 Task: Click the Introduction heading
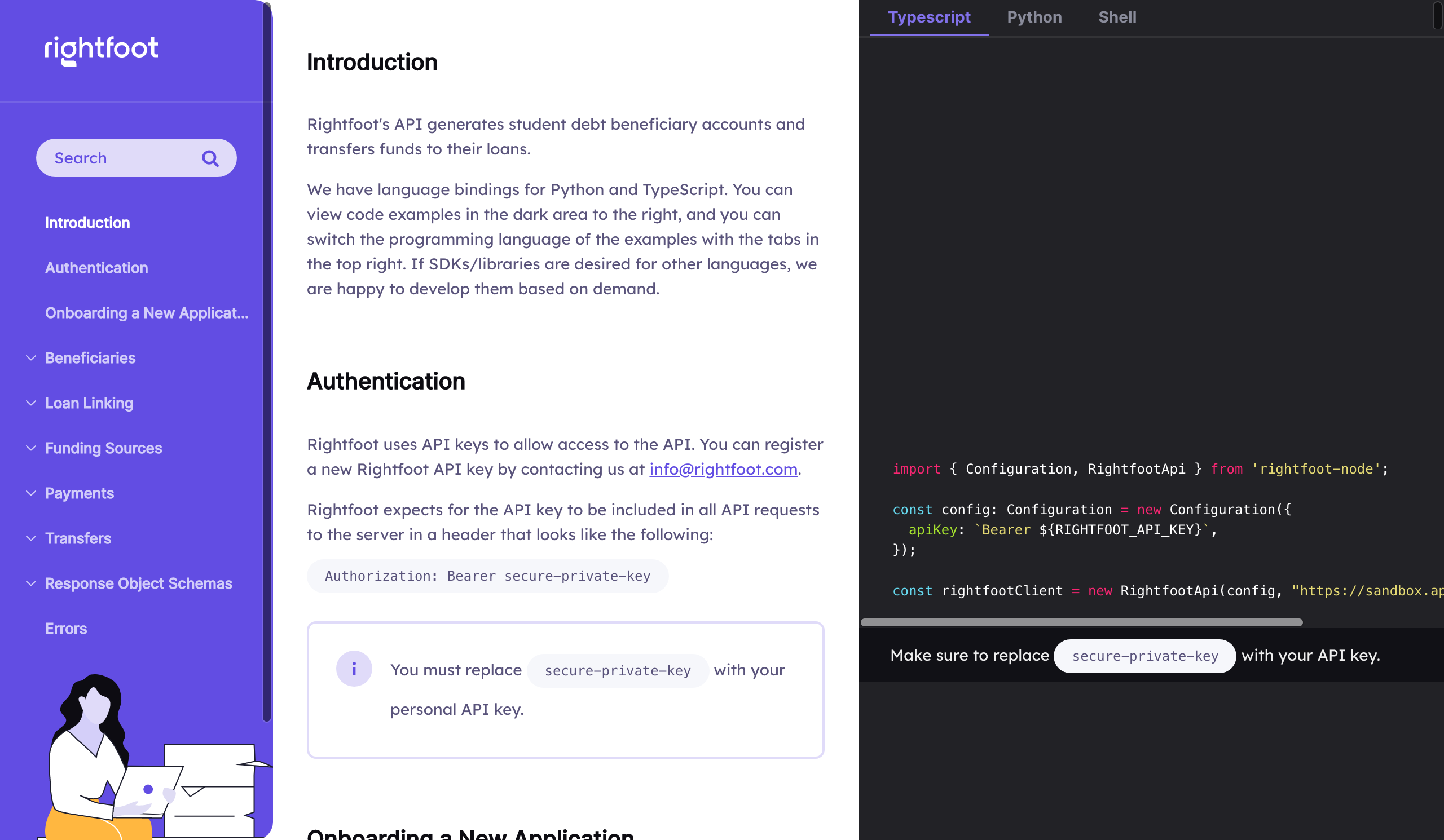click(372, 63)
